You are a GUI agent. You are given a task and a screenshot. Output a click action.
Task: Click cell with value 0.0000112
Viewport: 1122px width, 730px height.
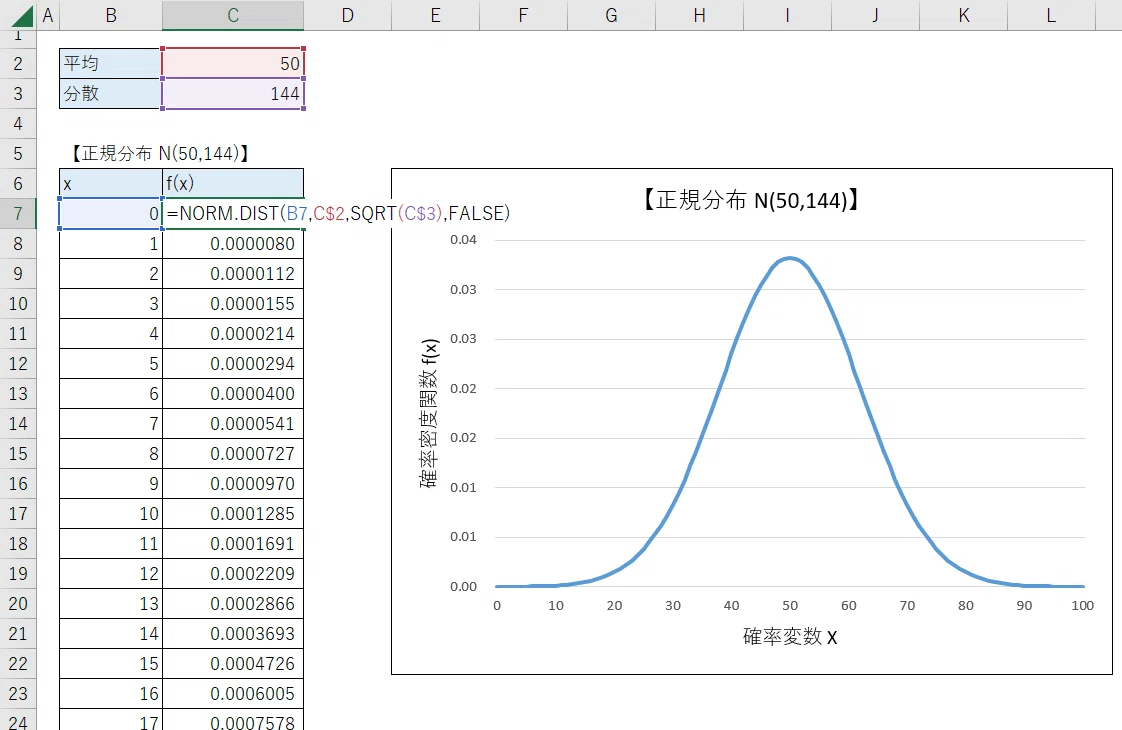(x=233, y=273)
